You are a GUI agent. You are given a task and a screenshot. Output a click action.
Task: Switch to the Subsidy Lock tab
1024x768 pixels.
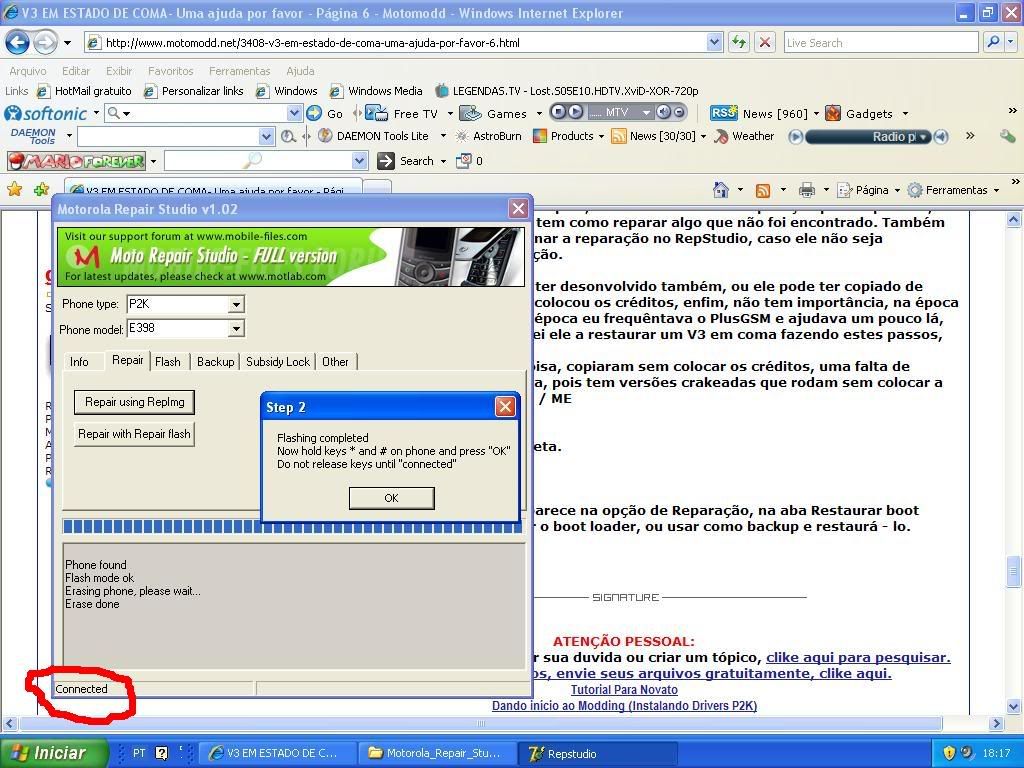(x=277, y=361)
